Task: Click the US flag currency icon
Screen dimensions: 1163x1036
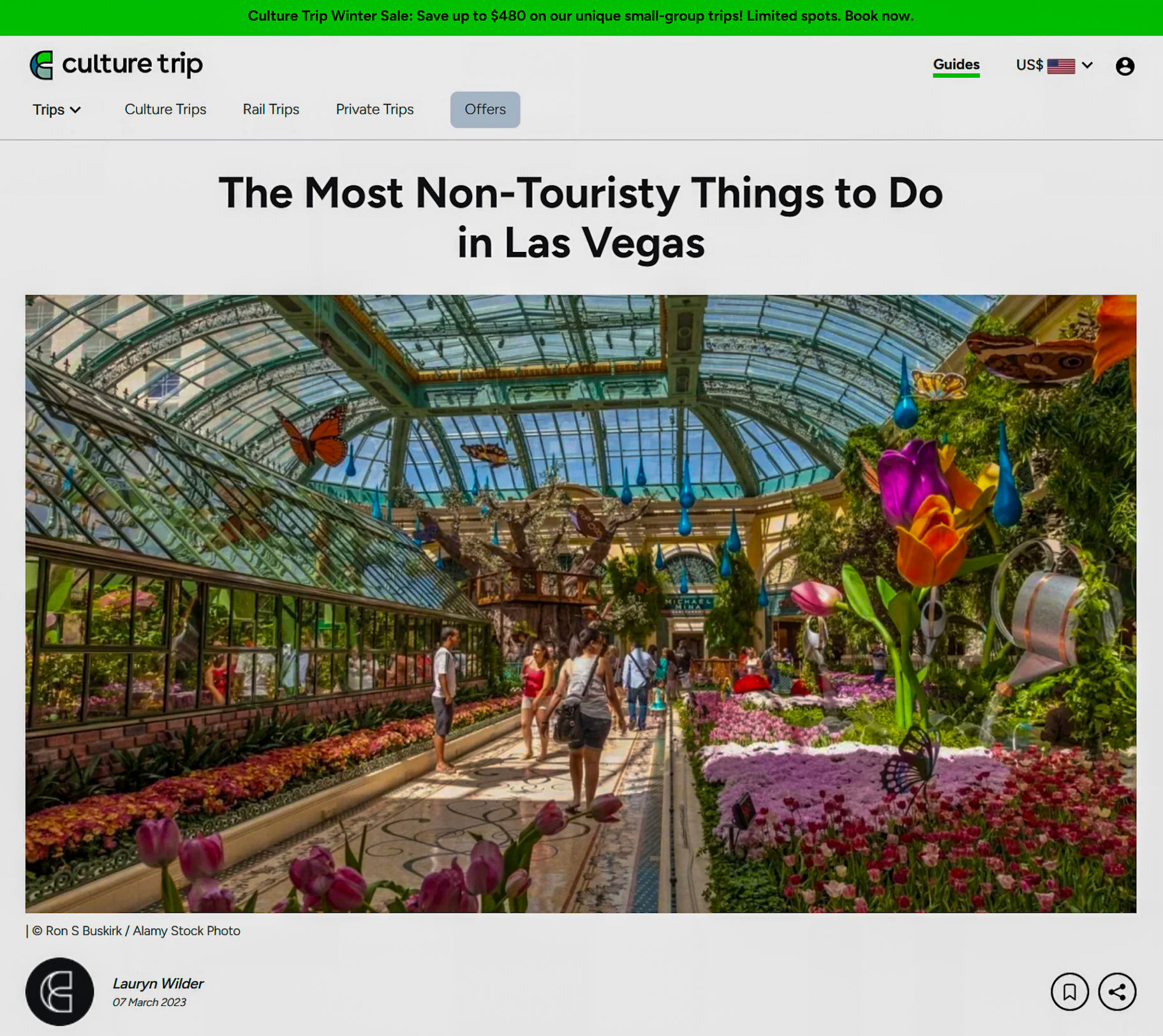Action: 1061,66
